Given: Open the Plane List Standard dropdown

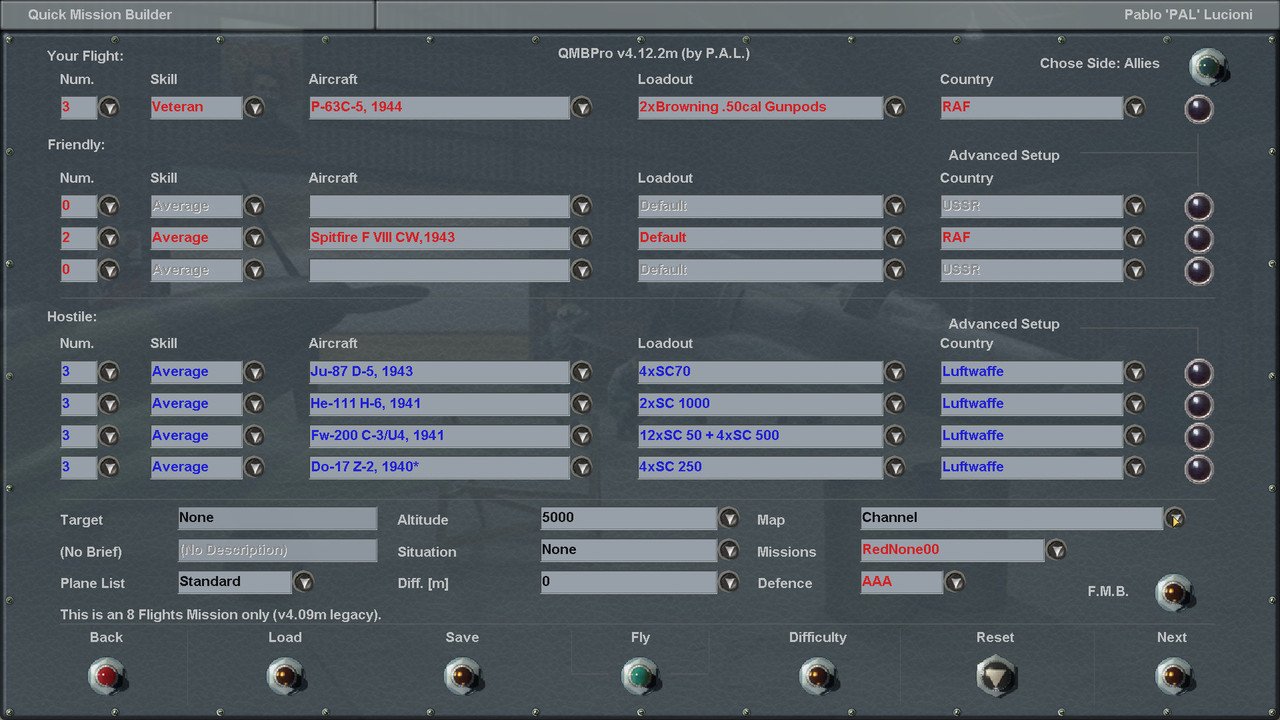Looking at the screenshot, I should [303, 582].
